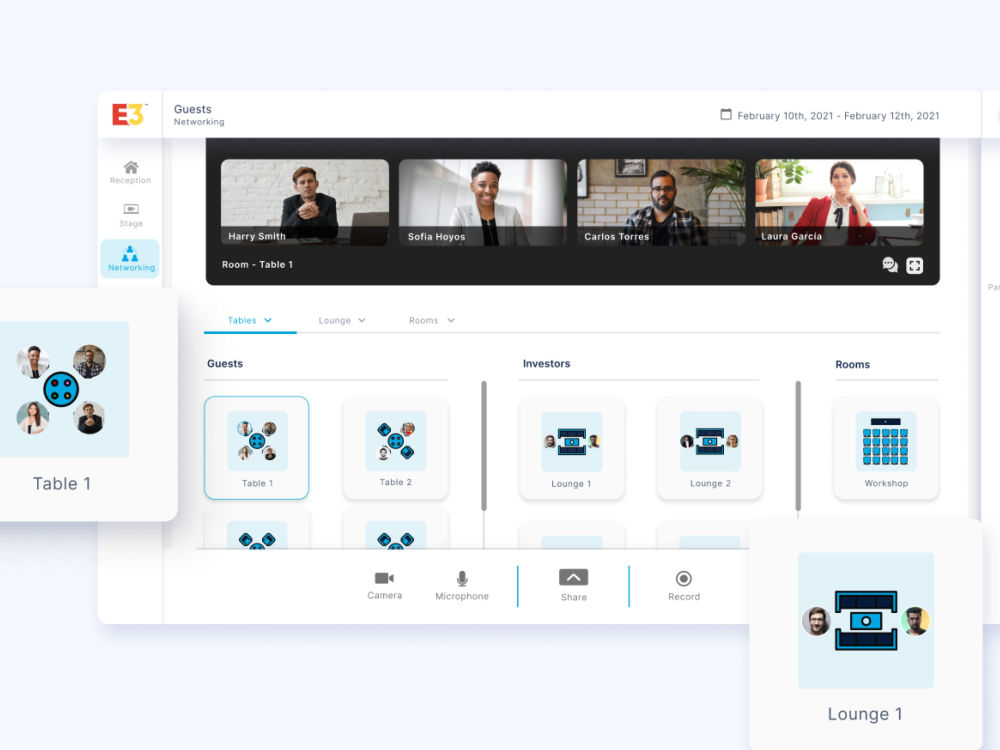Switch to the Rooms tab
This screenshot has width=1000, height=750.
(x=432, y=320)
